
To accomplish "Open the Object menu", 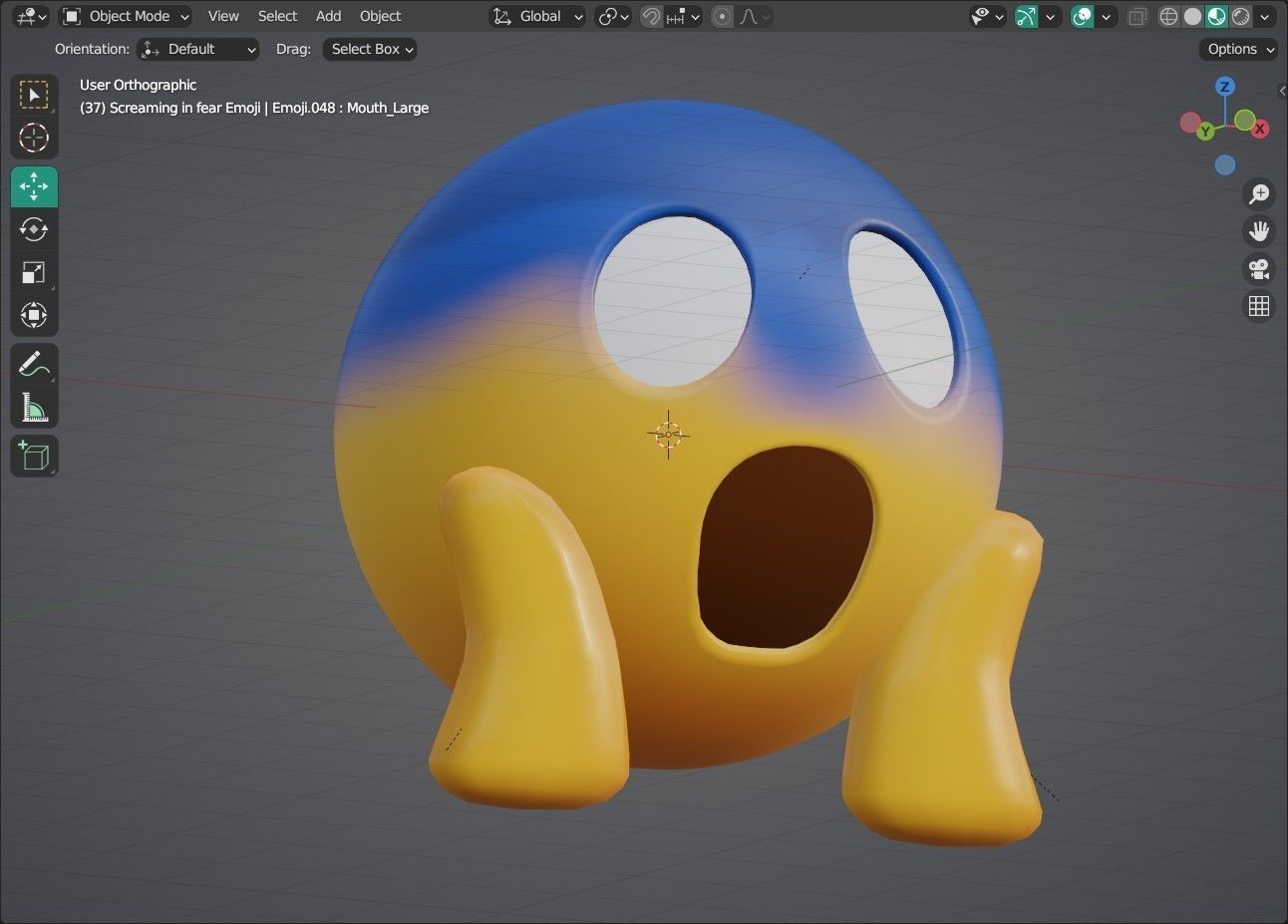I will pyautogui.click(x=380, y=16).
